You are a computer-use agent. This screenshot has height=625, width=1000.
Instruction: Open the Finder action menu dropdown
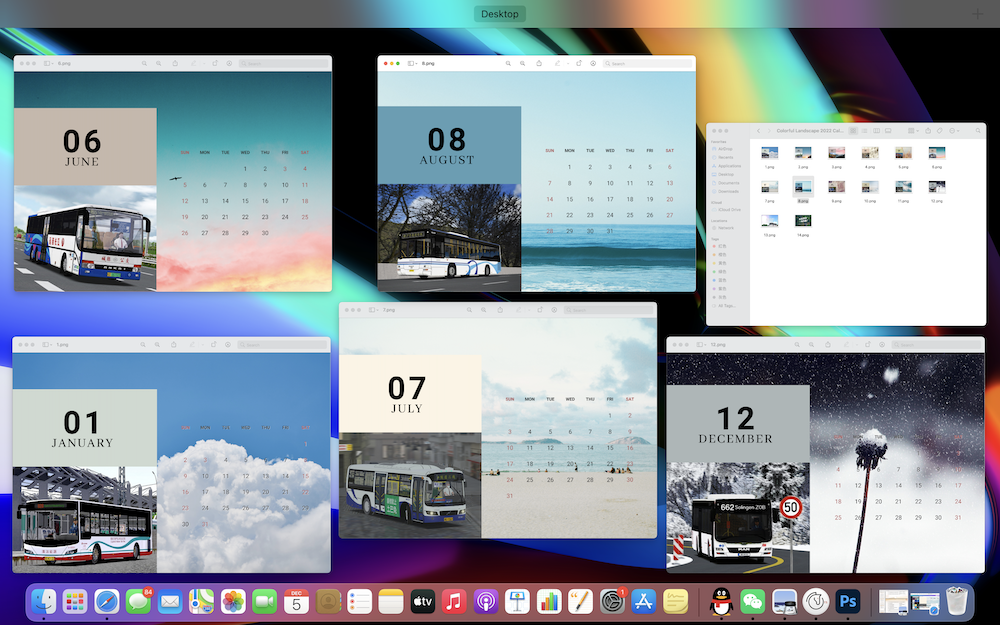(x=955, y=131)
